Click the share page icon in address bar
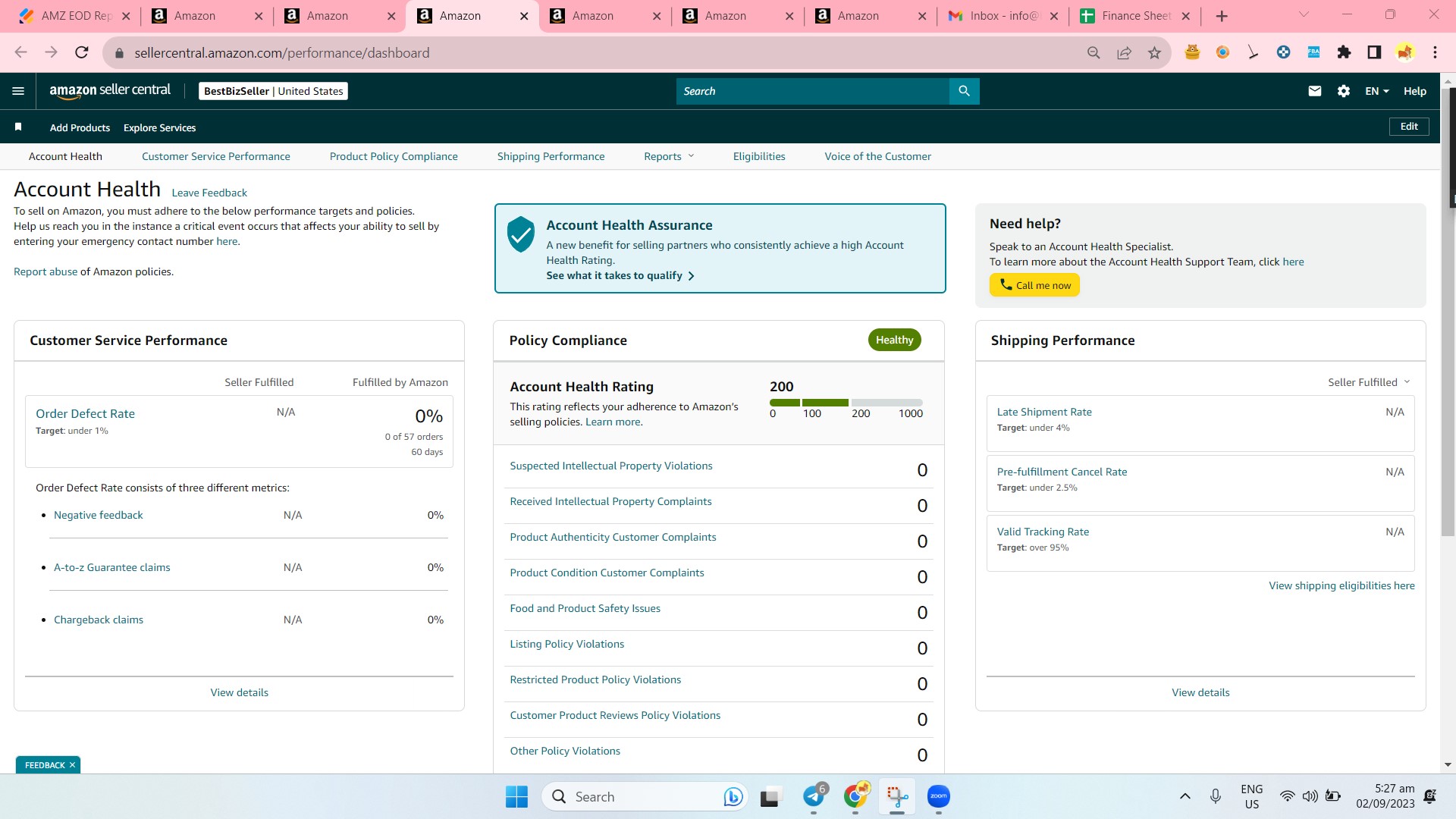This screenshot has height=819, width=1456. click(x=1124, y=52)
